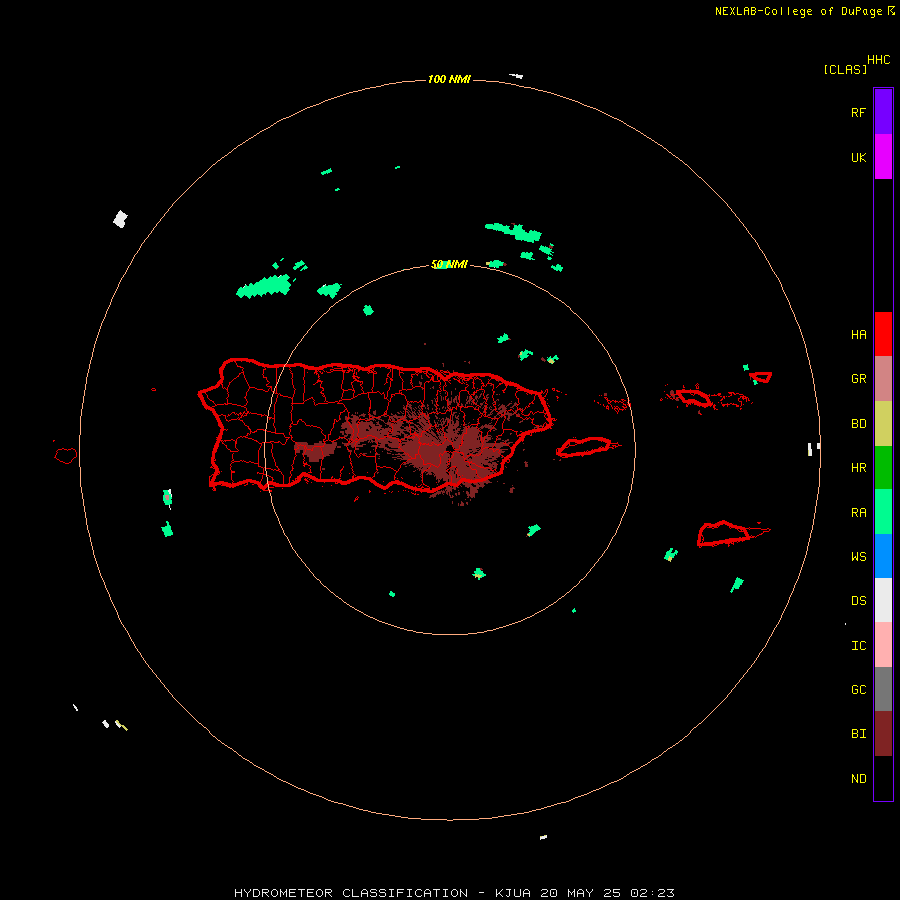Click the ND black legend swatch
This screenshot has width=900, height=900.
883,778
